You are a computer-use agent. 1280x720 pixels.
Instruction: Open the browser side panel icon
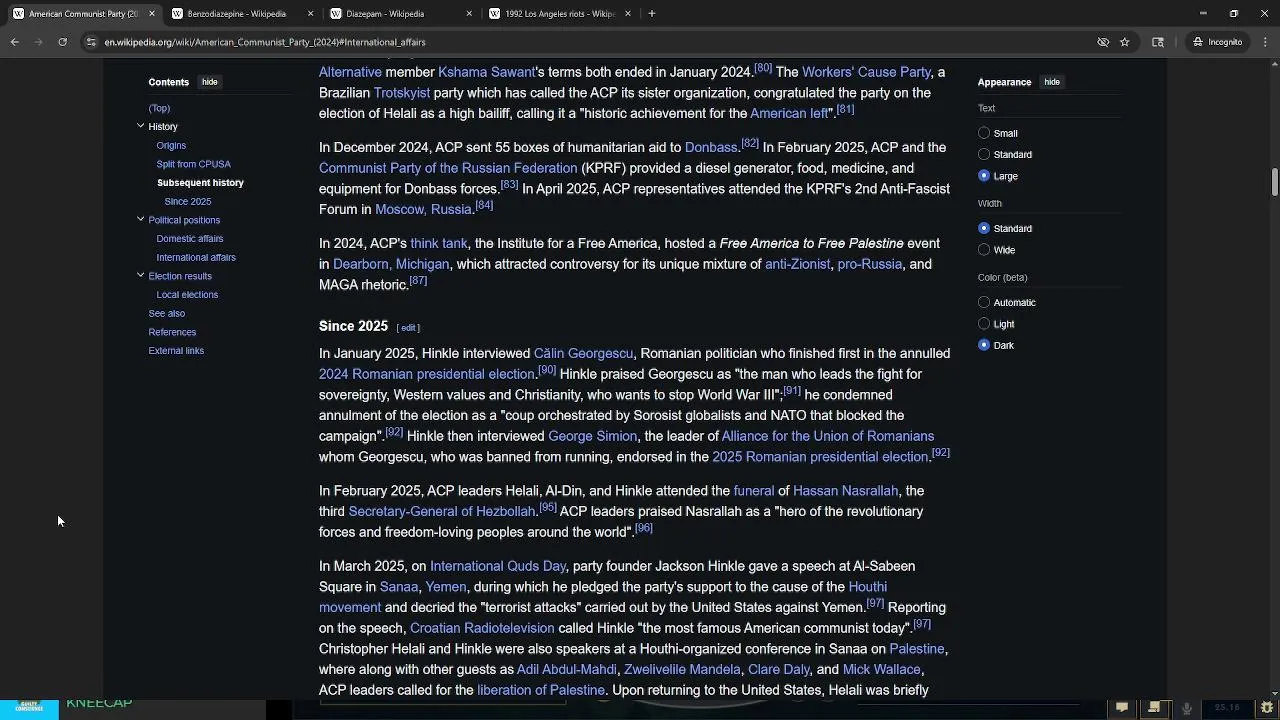(x=1158, y=42)
